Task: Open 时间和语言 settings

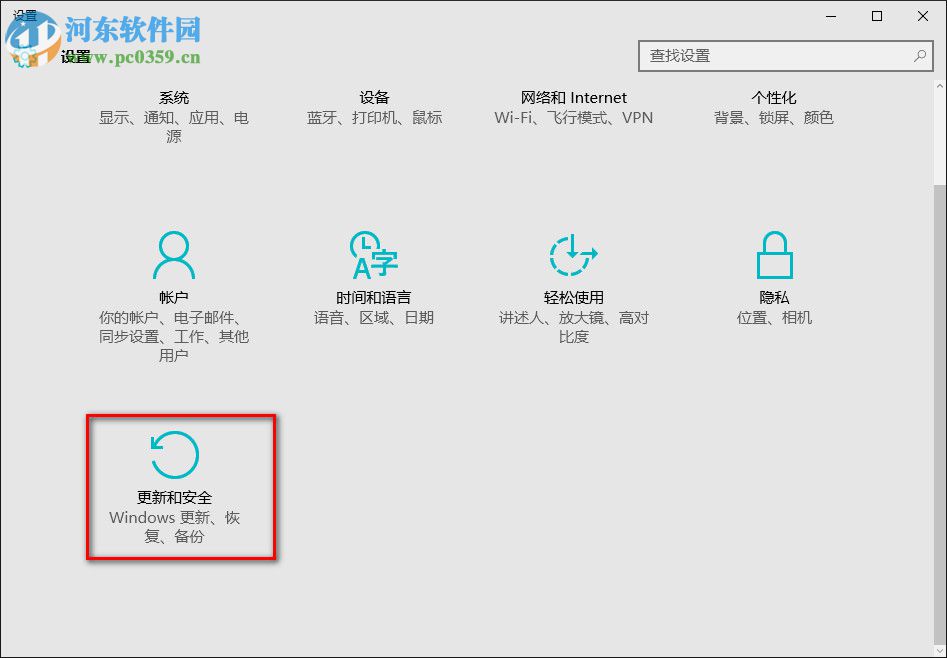Action: click(375, 297)
